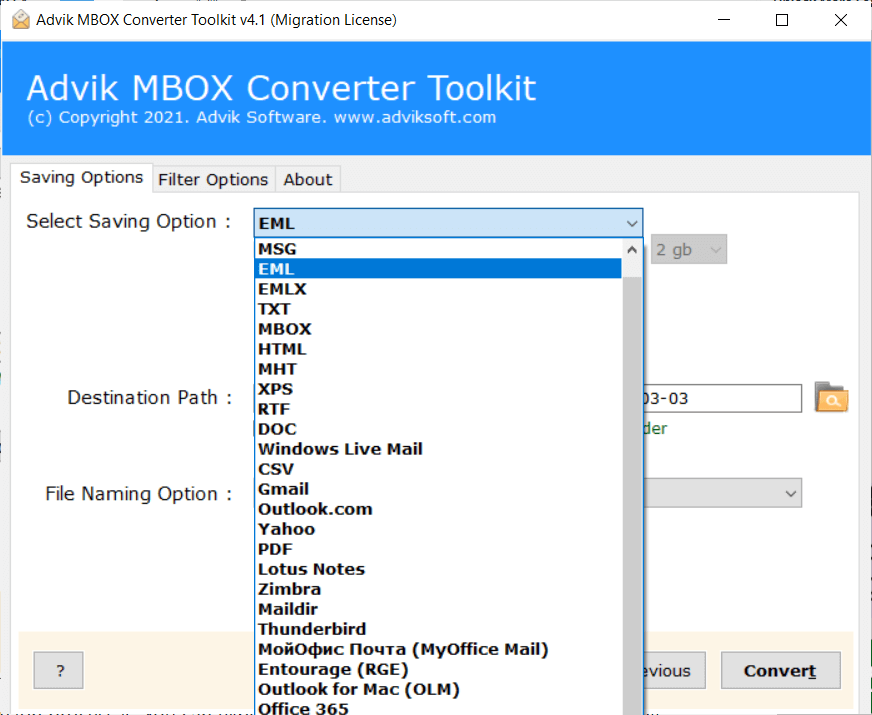Switch to the Saving Options tab

pyautogui.click(x=81, y=177)
